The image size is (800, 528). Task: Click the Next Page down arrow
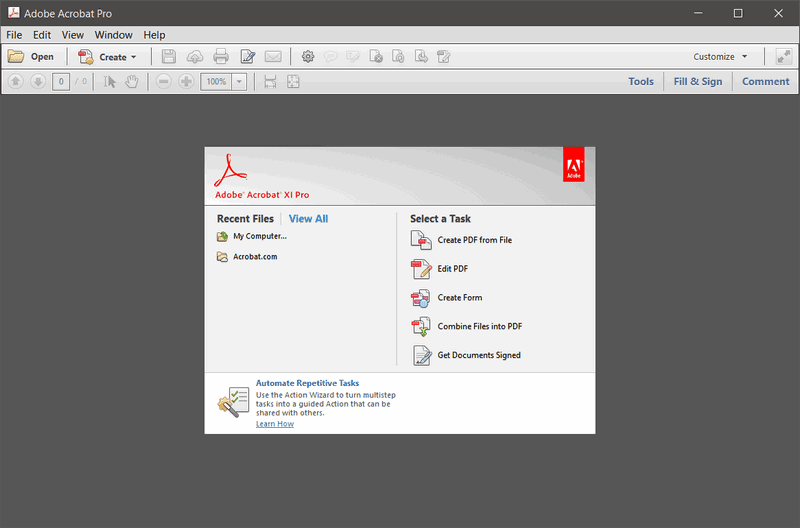point(38,82)
